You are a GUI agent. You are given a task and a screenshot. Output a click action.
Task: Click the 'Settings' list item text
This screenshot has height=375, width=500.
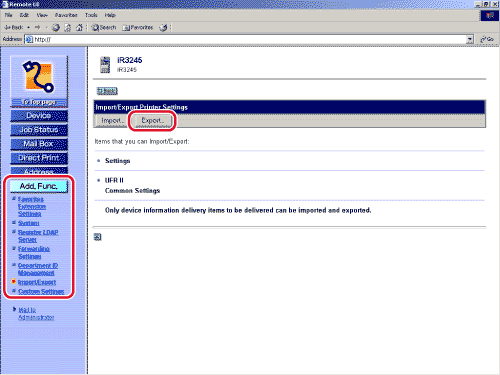[x=117, y=161]
